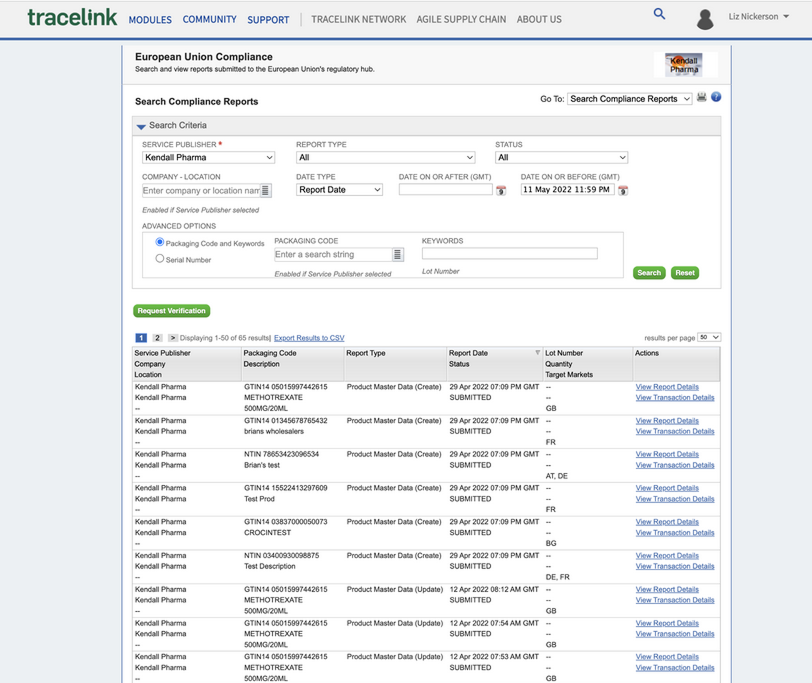Click the Lot Number column header
This screenshot has width=812, height=683.
[564, 353]
